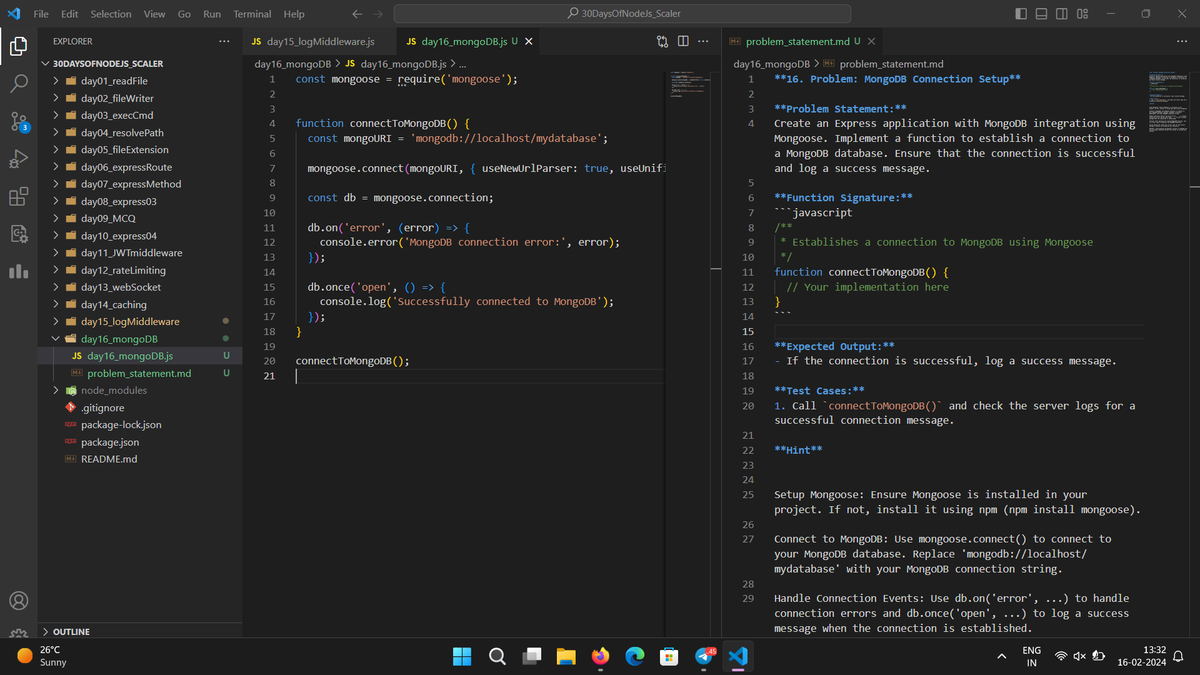
Task: Open the Extensions view
Action: point(18,197)
